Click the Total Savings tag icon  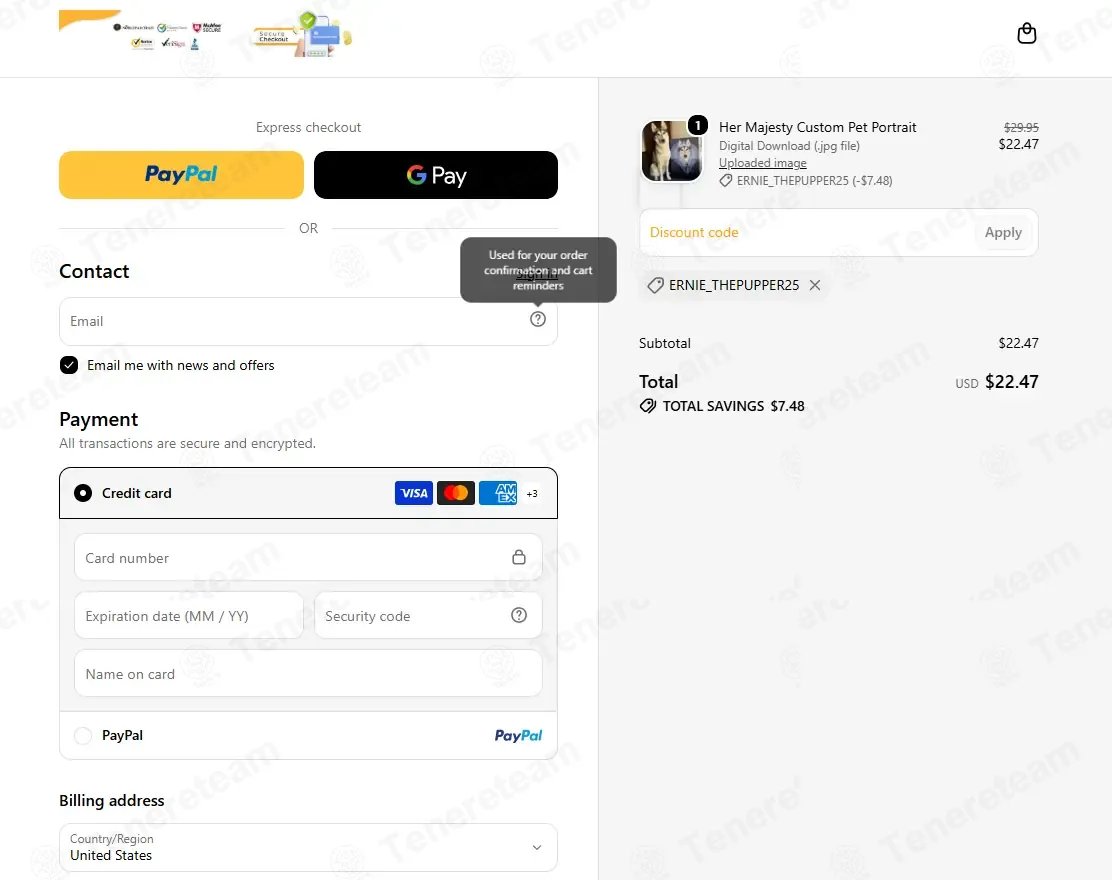click(647, 406)
